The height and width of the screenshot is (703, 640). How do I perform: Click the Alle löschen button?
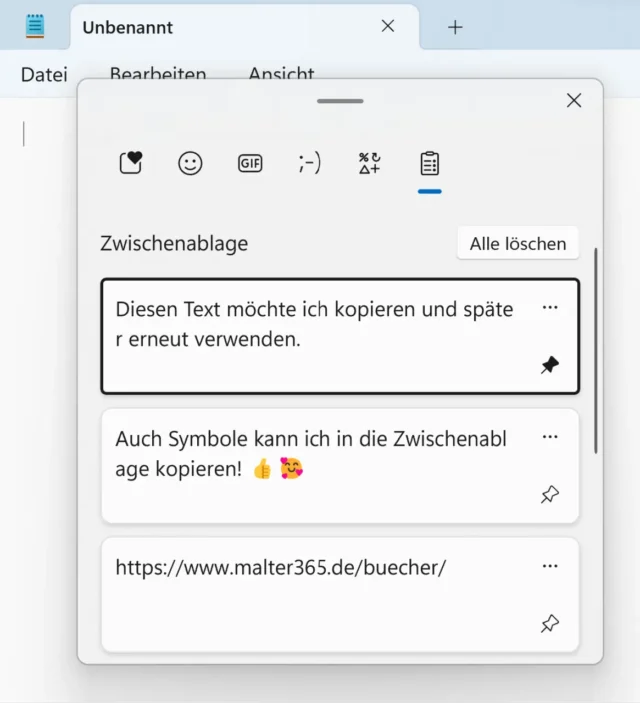pos(517,243)
